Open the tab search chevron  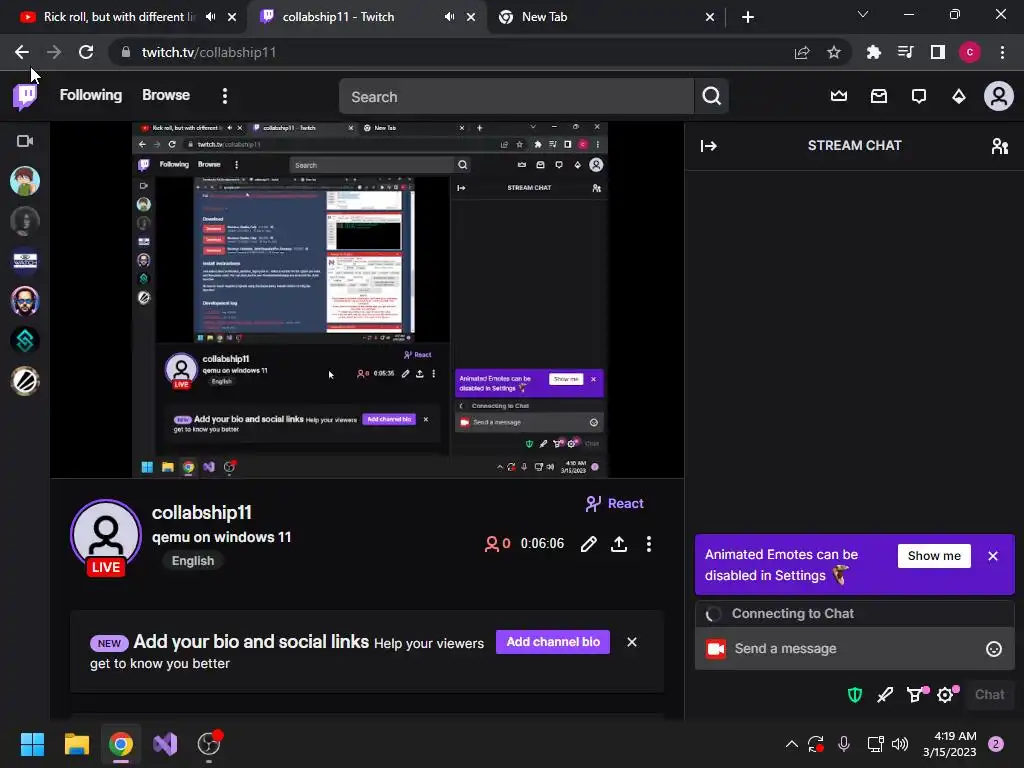(x=863, y=14)
